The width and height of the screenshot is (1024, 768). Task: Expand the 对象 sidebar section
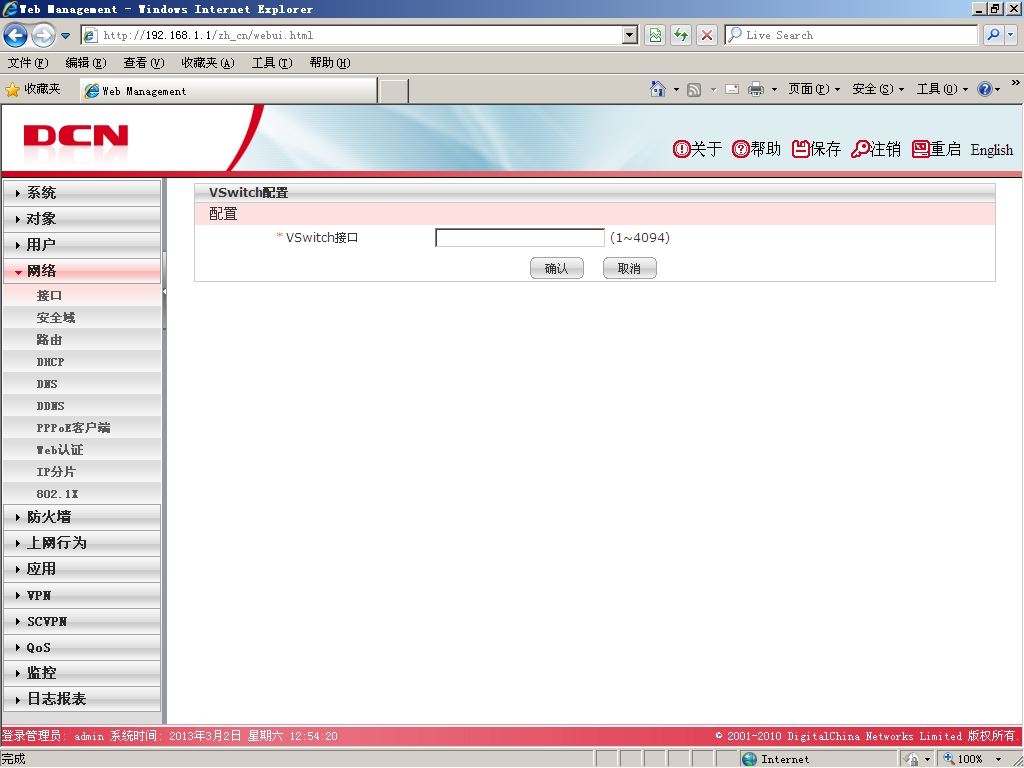[x=82, y=219]
